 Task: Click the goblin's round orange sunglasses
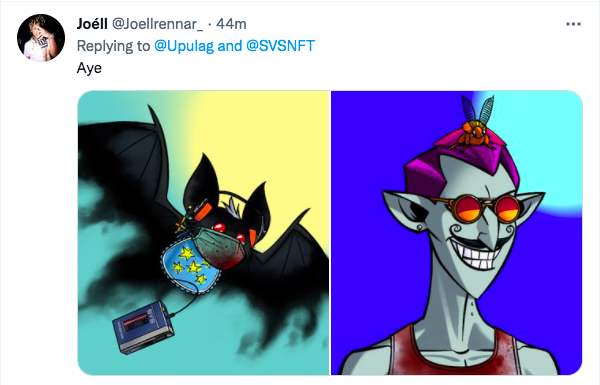(x=482, y=209)
